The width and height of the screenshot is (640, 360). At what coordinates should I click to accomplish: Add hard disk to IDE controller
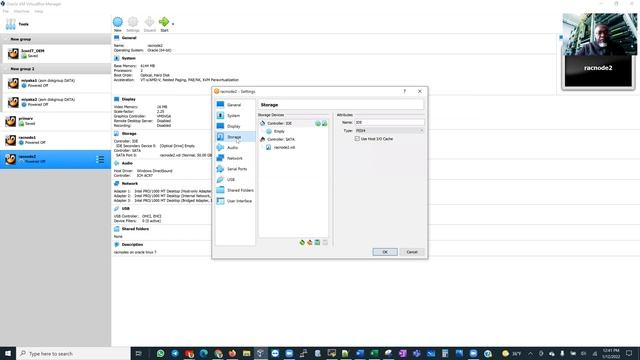324,123
